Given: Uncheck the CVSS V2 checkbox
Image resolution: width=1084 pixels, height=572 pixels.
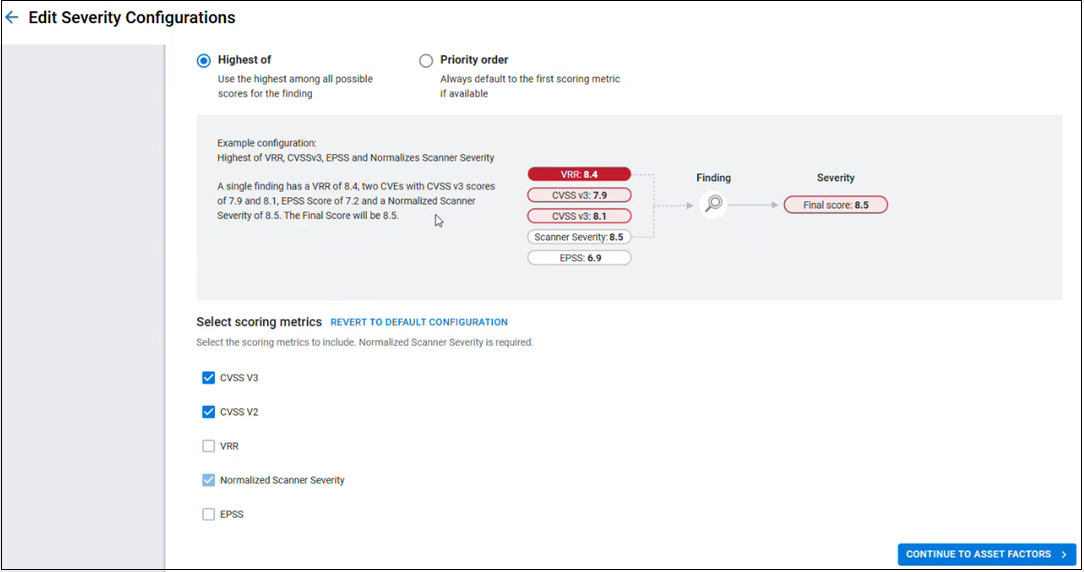Looking at the screenshot, I should coord(209,412).
